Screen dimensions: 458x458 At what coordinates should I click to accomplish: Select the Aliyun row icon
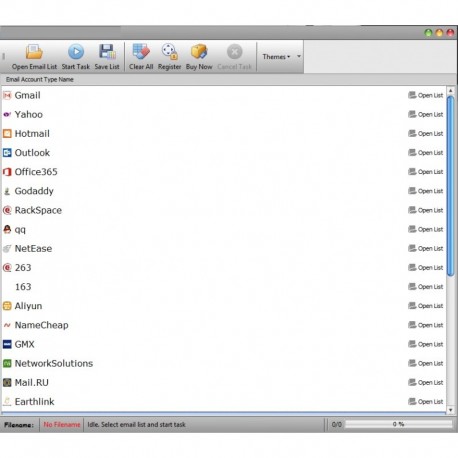coord(7,306)
